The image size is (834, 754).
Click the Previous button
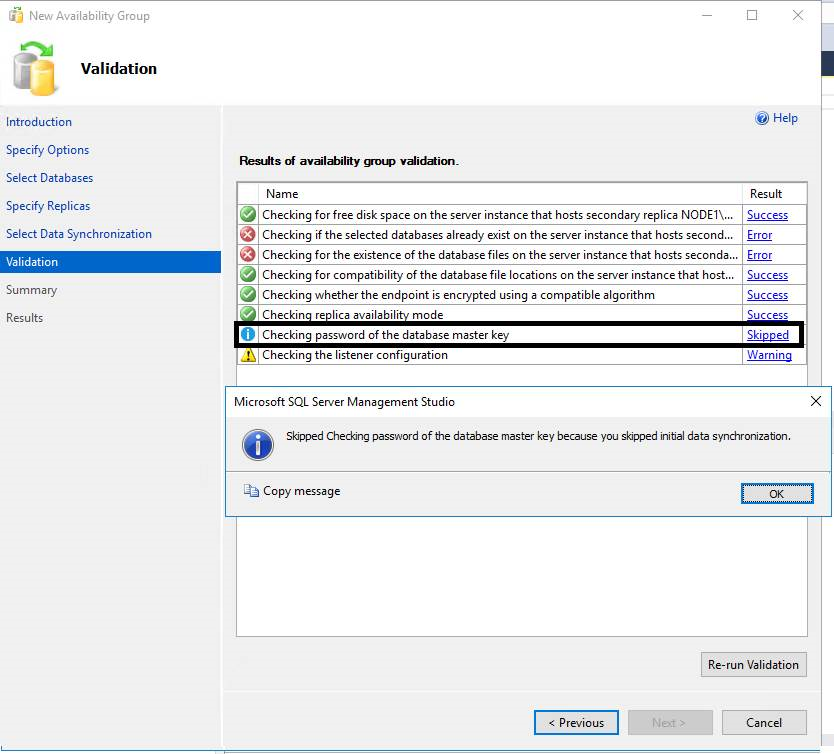click(x=576, y=723)
